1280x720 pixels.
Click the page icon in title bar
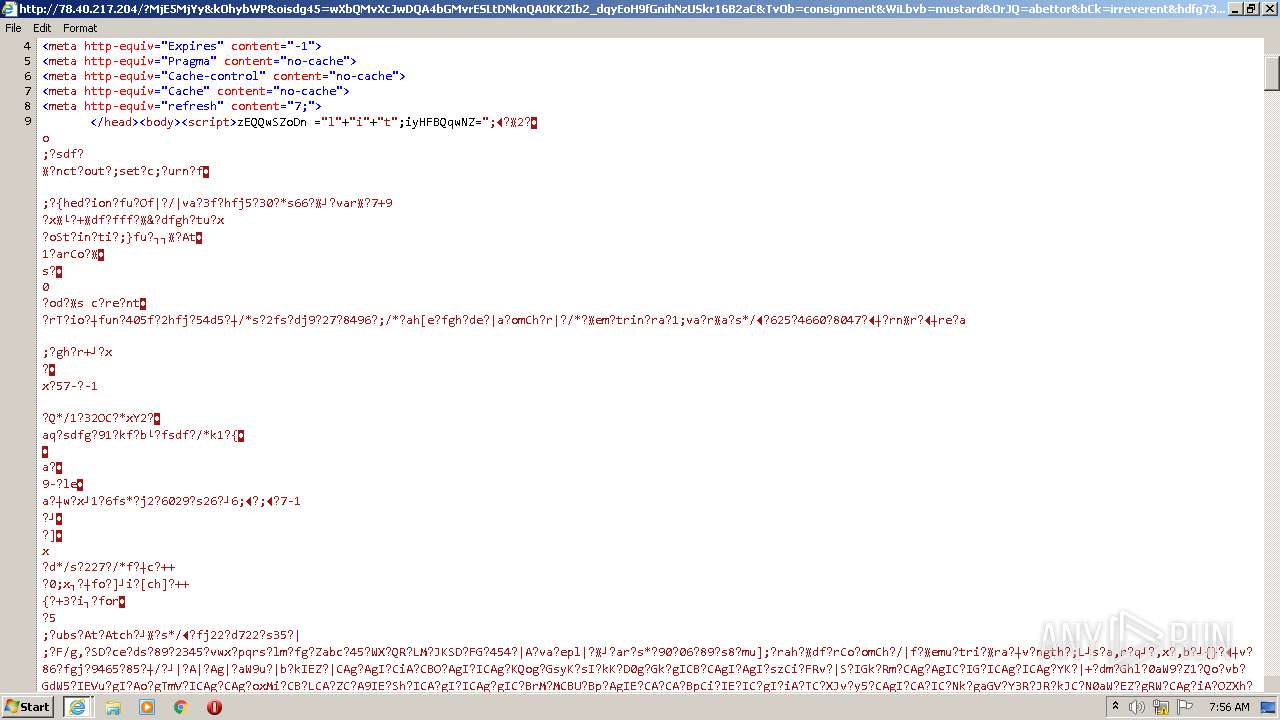[9, 9]
